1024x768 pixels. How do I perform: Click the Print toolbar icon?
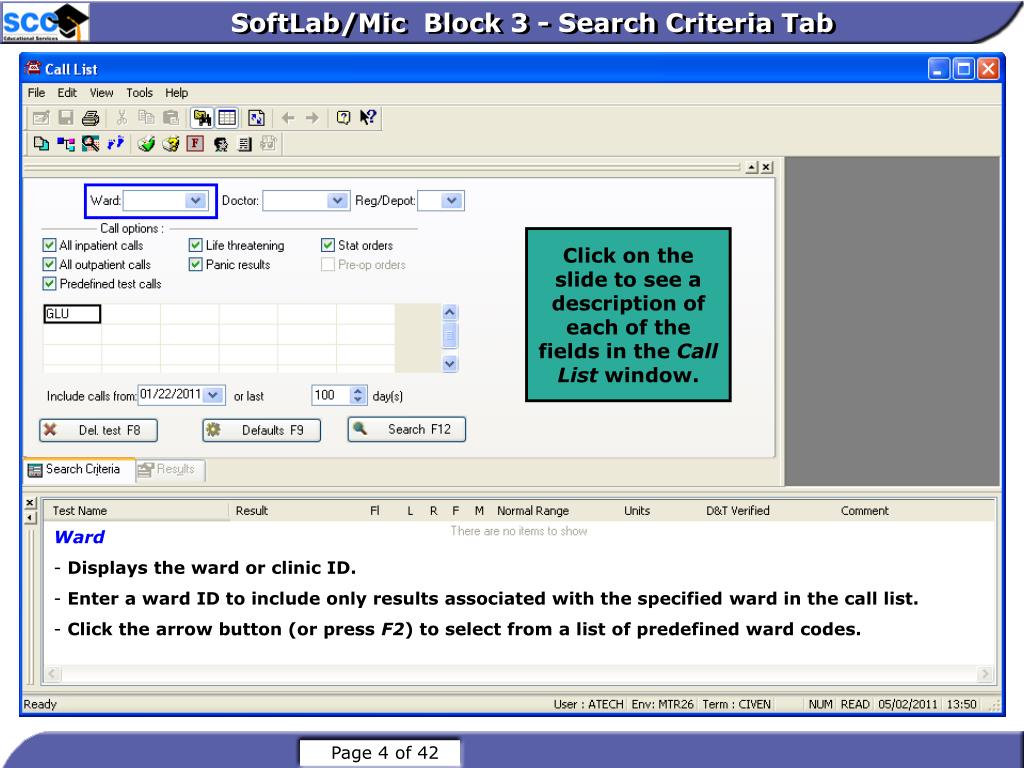[90, 118]
